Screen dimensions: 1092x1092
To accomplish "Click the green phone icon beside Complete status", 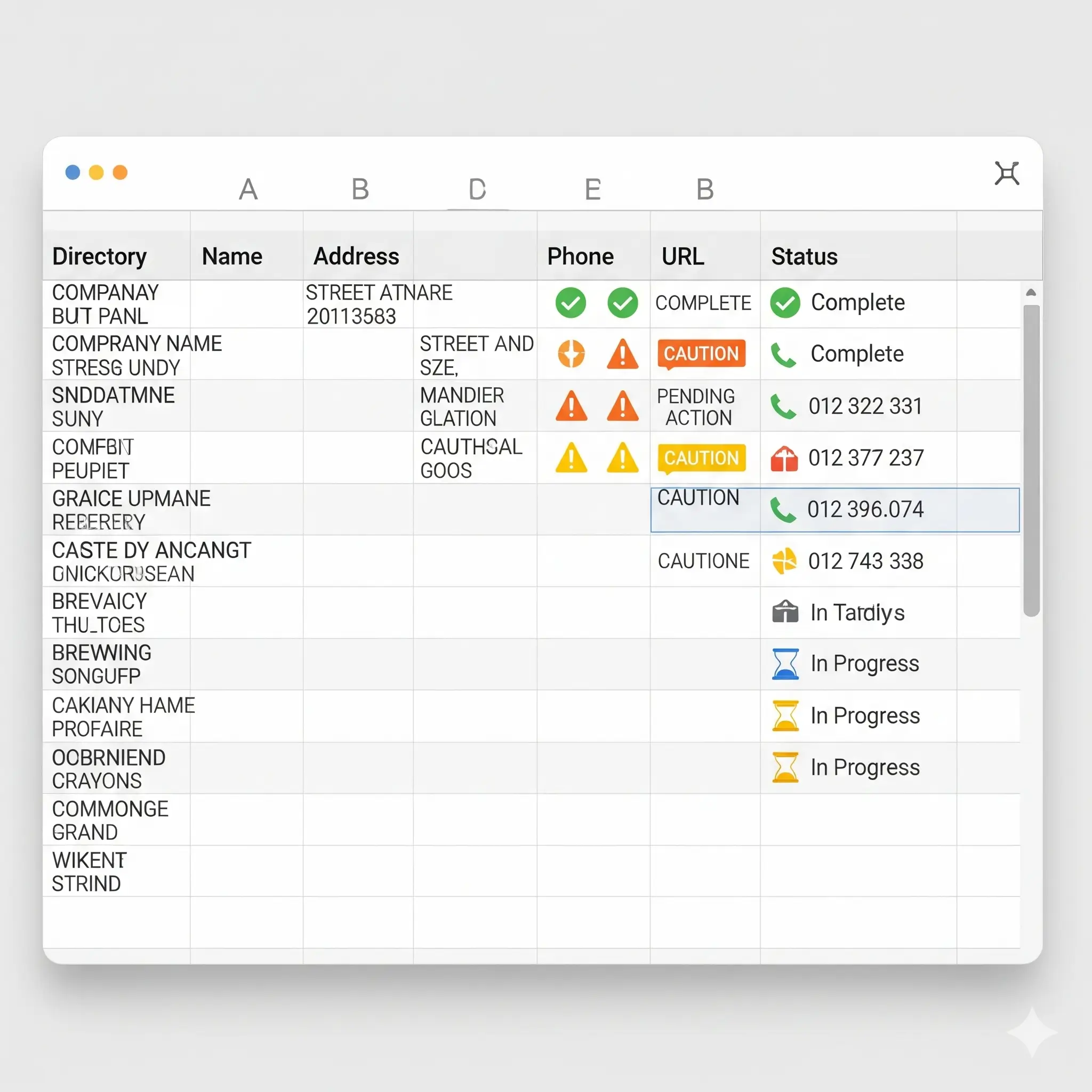I will tap(783, 355).
